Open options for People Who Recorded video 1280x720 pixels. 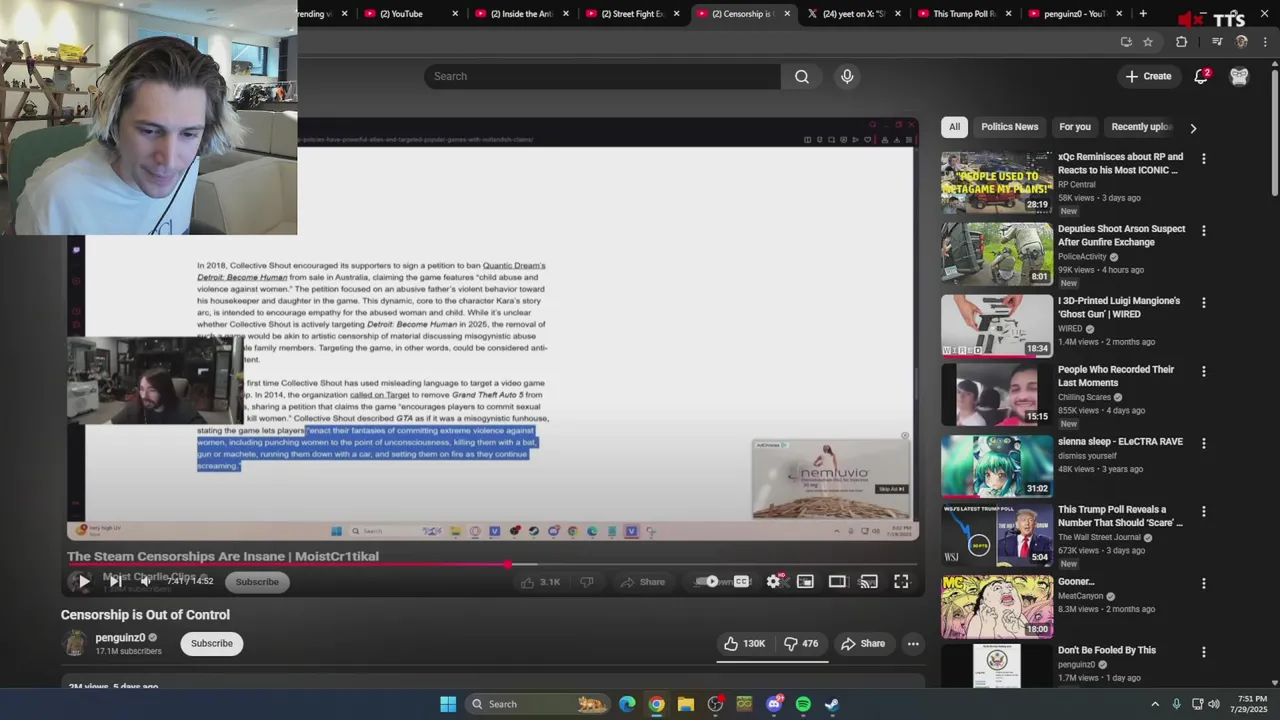click(1203, 371)
